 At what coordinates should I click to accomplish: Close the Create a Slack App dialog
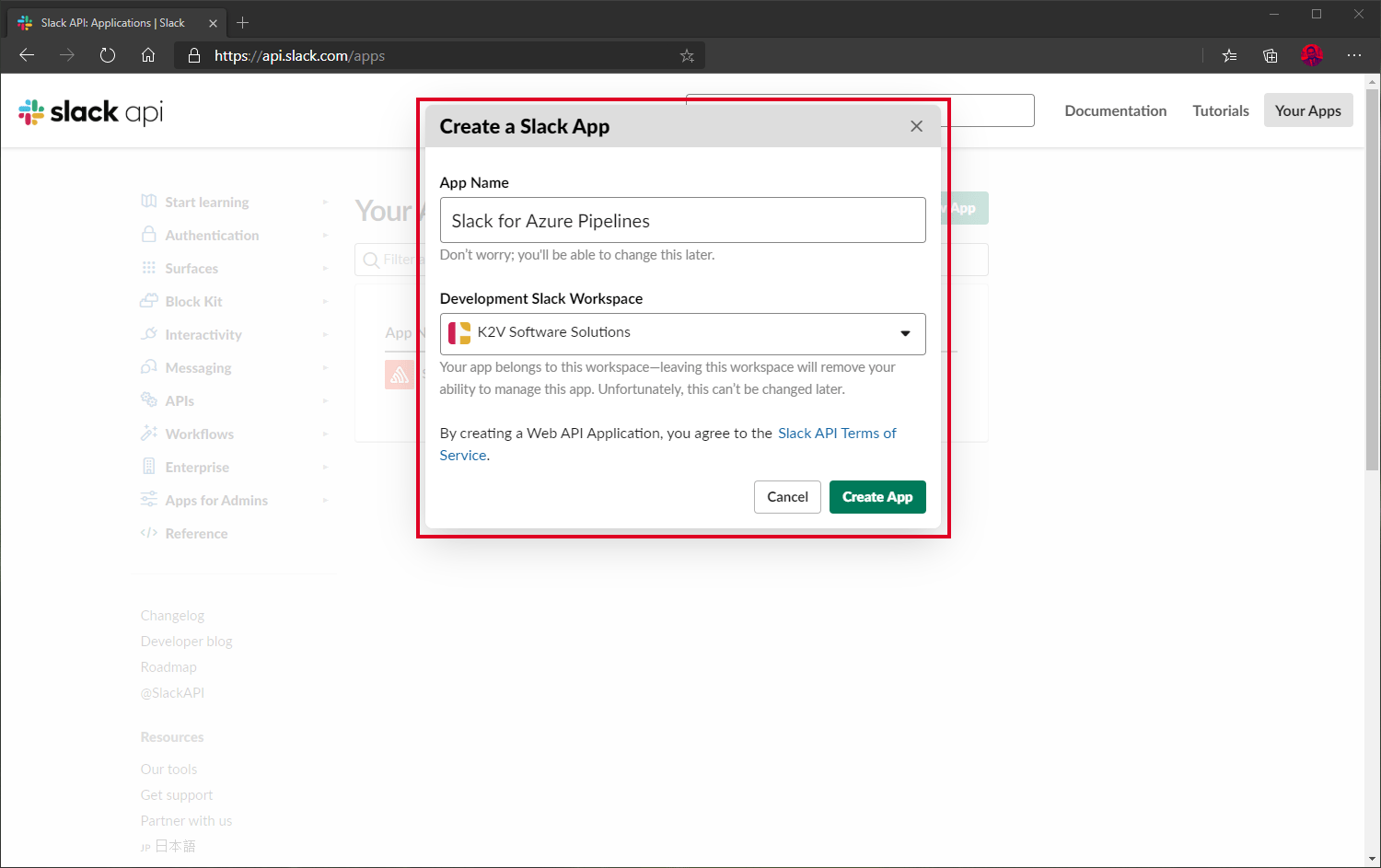[x=916, y=126]
